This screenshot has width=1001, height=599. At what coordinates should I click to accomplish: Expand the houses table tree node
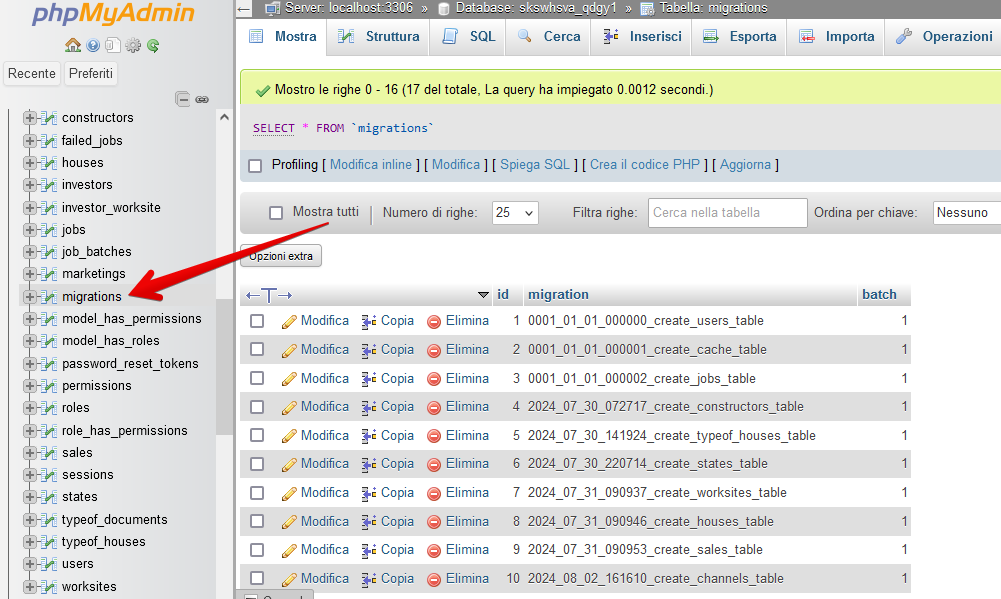coord(30,163)
